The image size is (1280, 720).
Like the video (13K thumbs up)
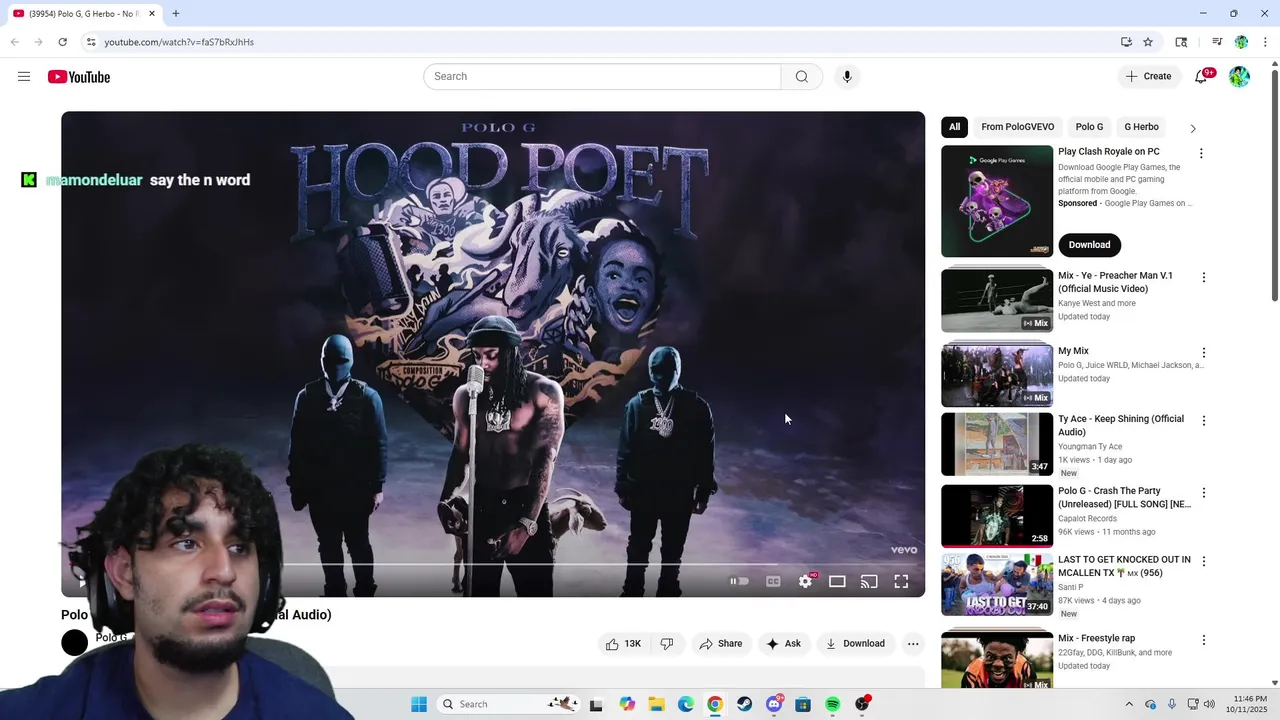(623, 644)
